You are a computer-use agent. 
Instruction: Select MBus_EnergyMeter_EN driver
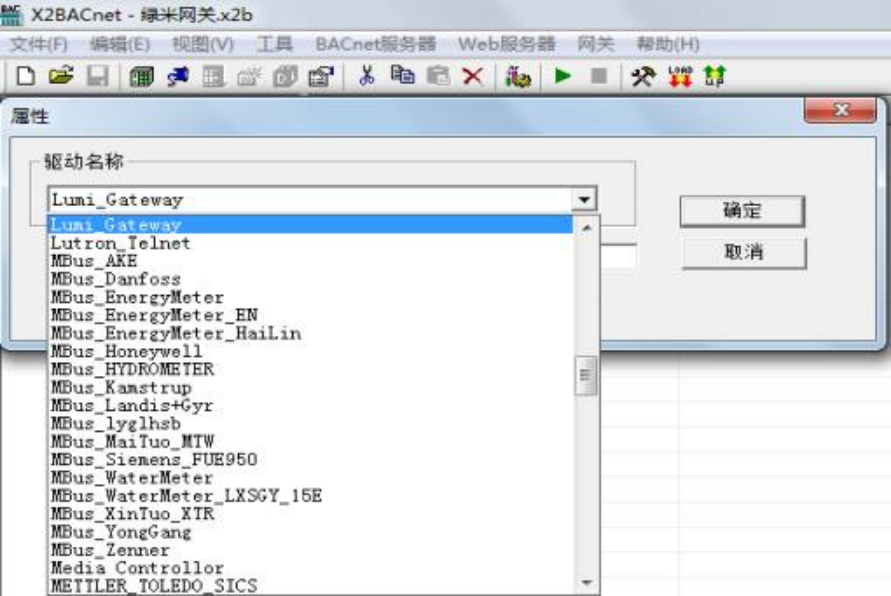click(311, 315)
